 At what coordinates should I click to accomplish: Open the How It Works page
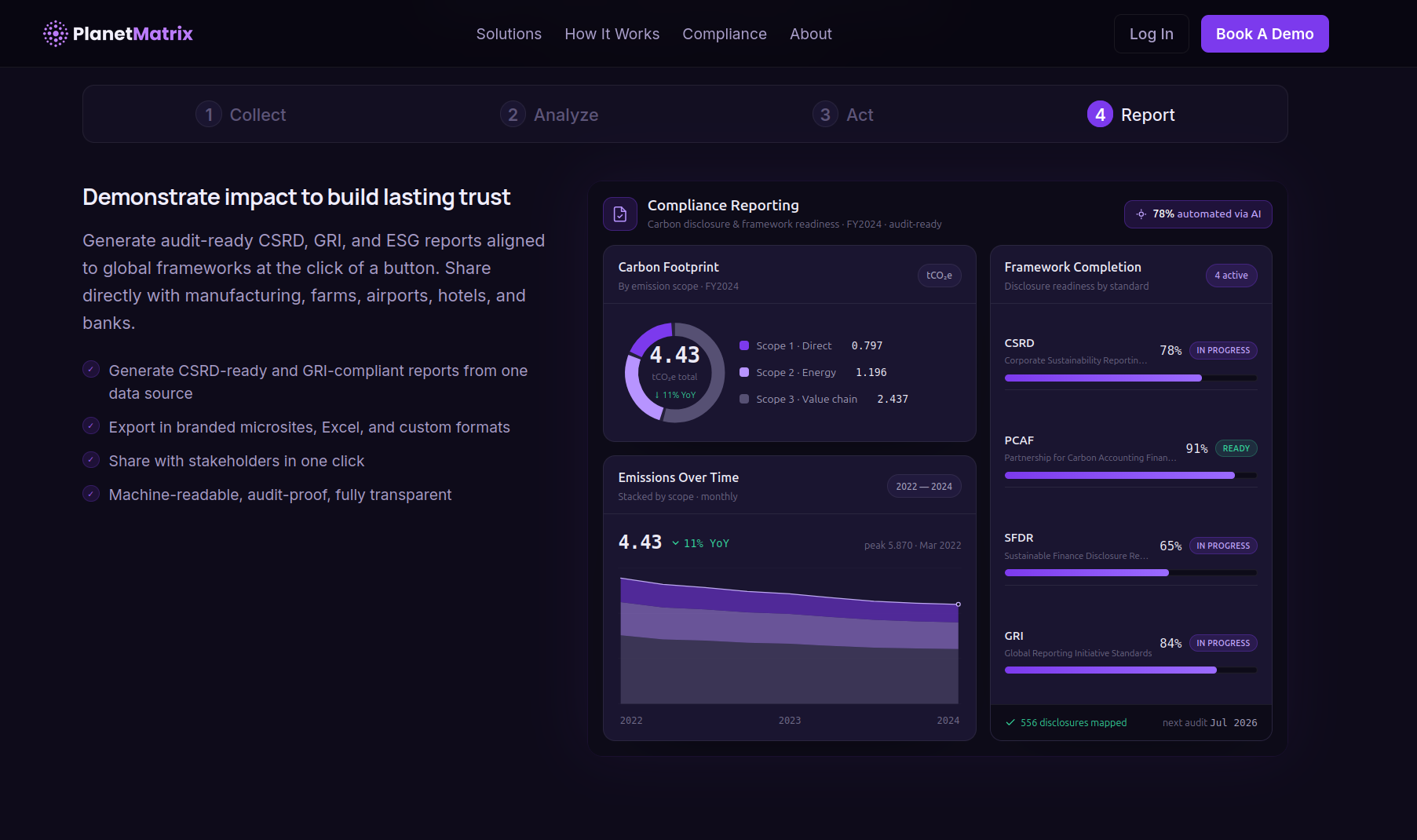coord(612,34)
